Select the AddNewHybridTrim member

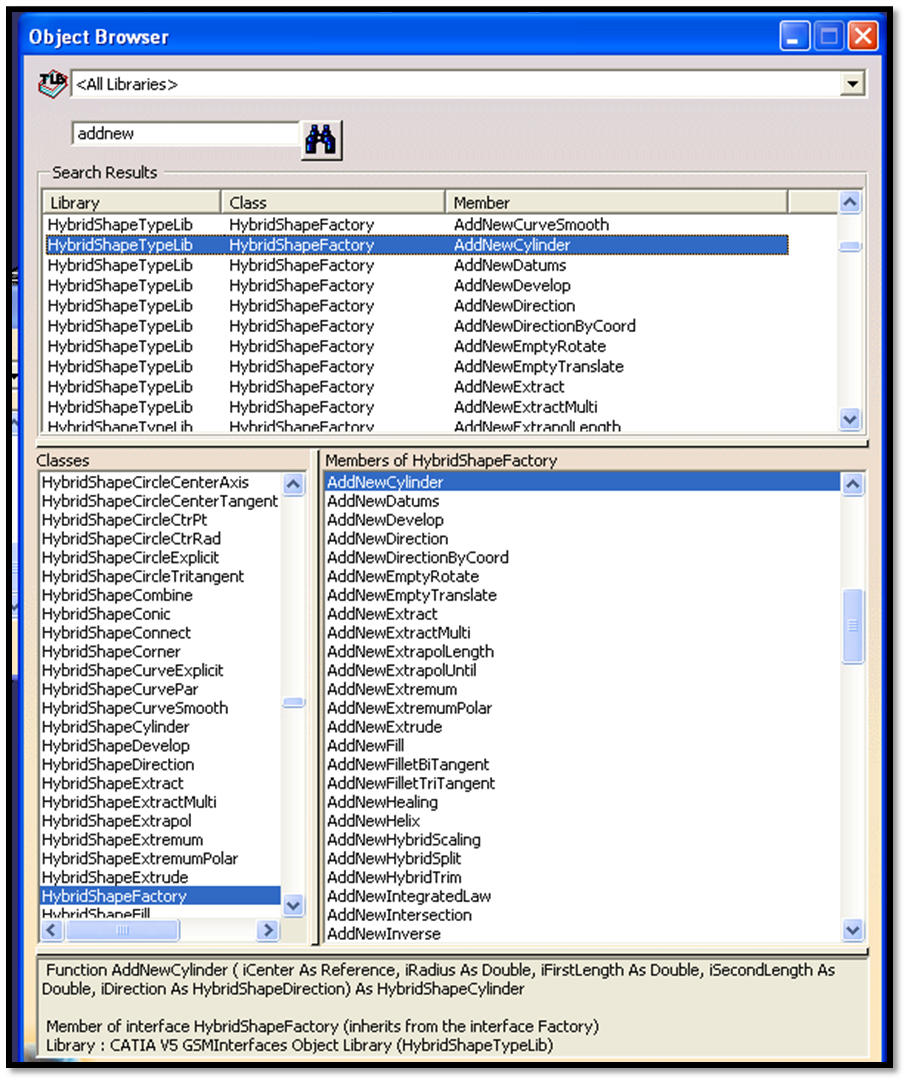583,877
